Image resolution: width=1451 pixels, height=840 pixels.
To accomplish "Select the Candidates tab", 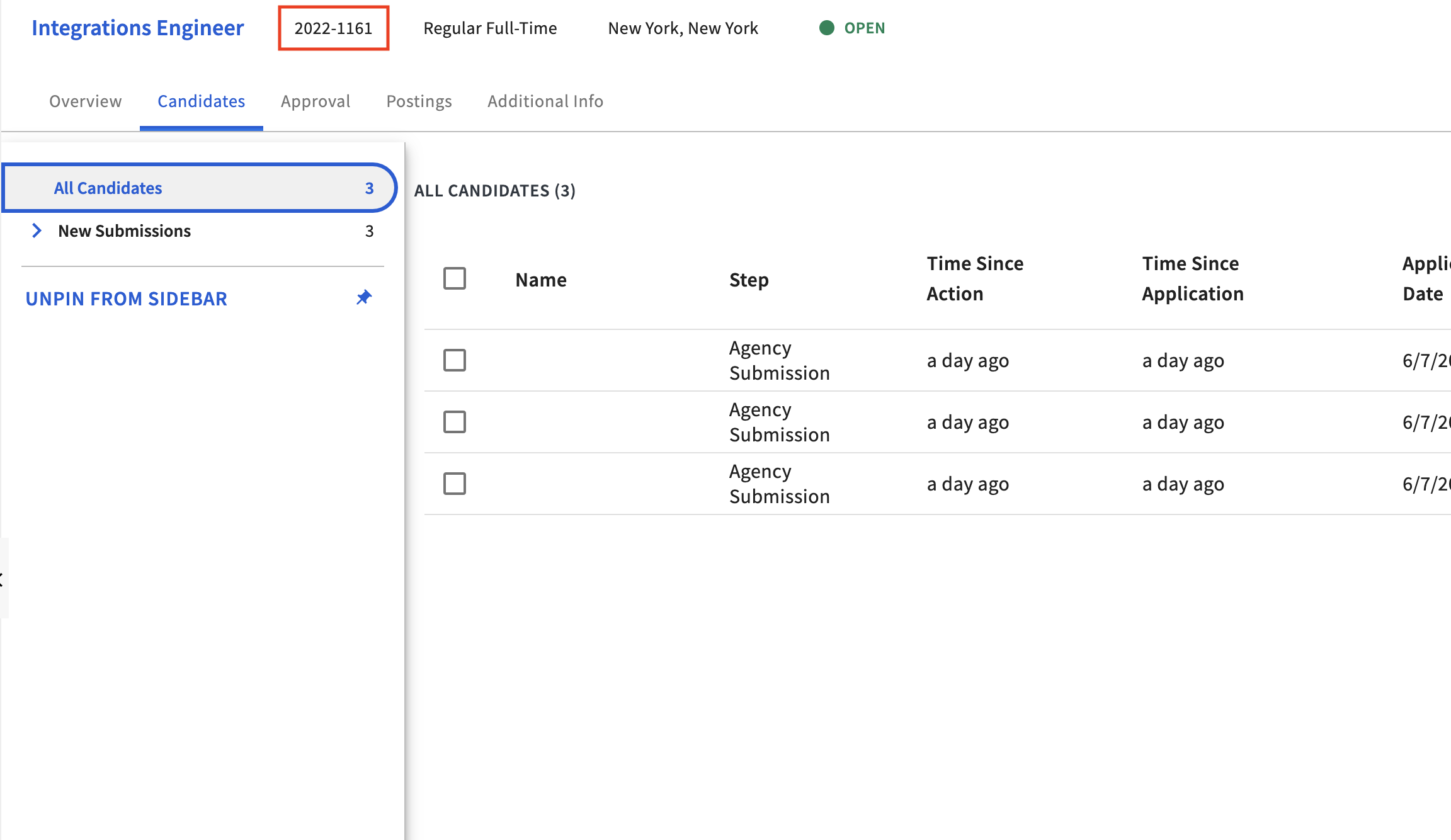I will pyautogui.click(x=201, y=101).
